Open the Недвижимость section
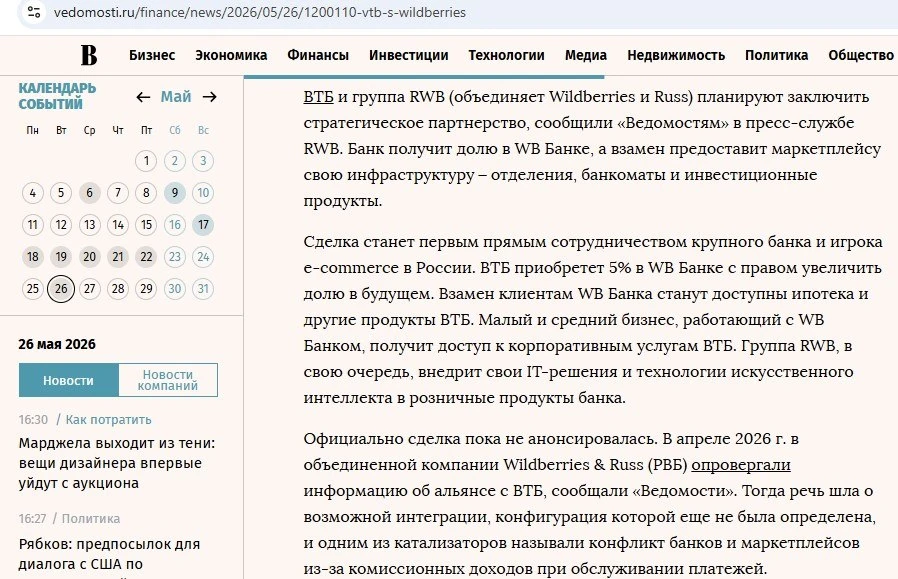898x579 pixels. pyautogui.click(x=676, y=56)
